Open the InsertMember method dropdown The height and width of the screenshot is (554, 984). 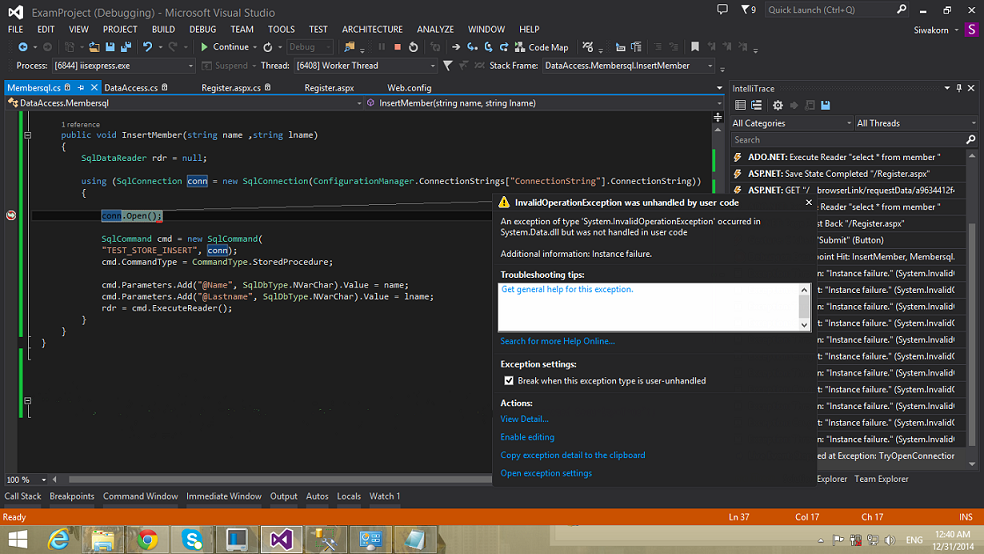544,103
